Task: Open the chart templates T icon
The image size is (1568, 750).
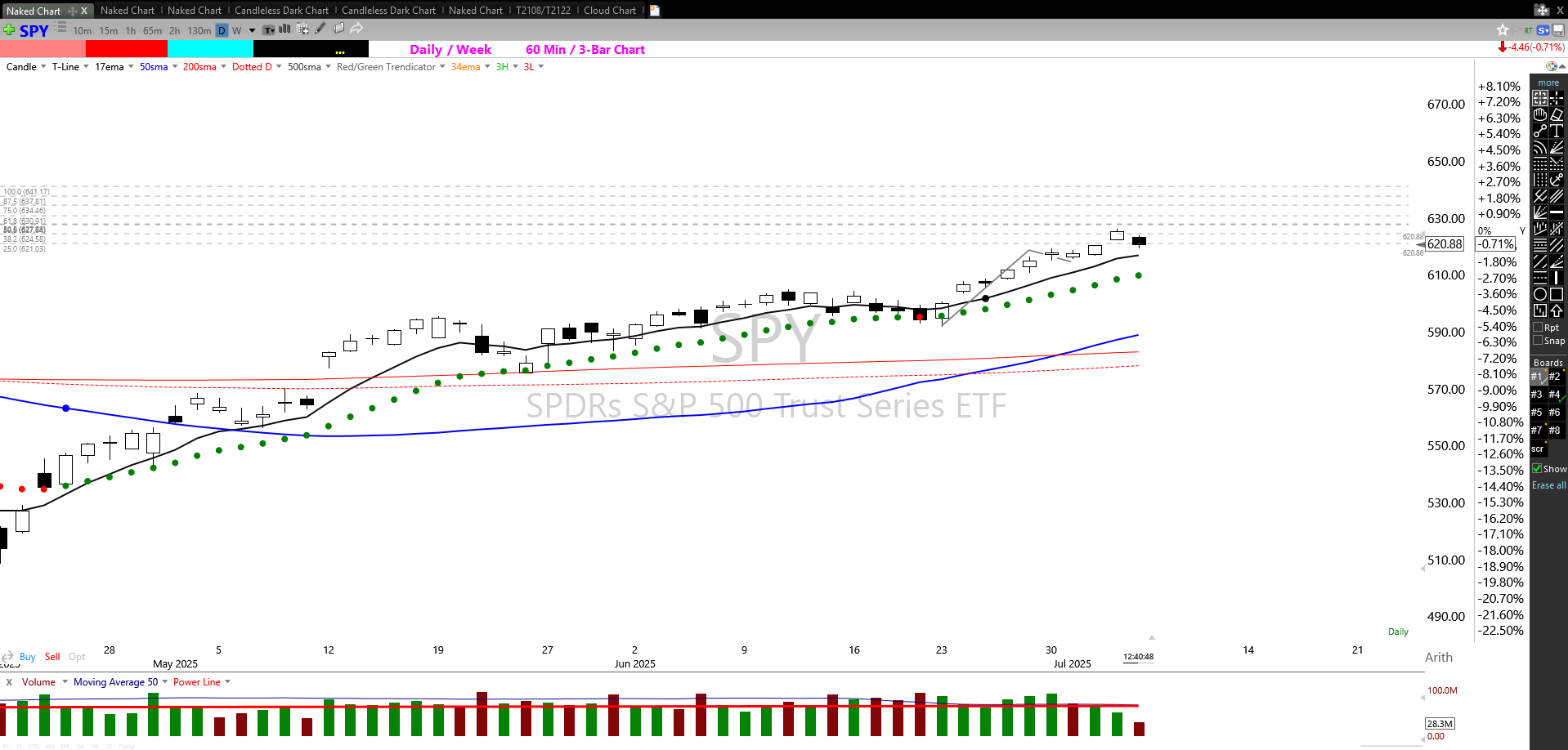Action: [268, 30]
